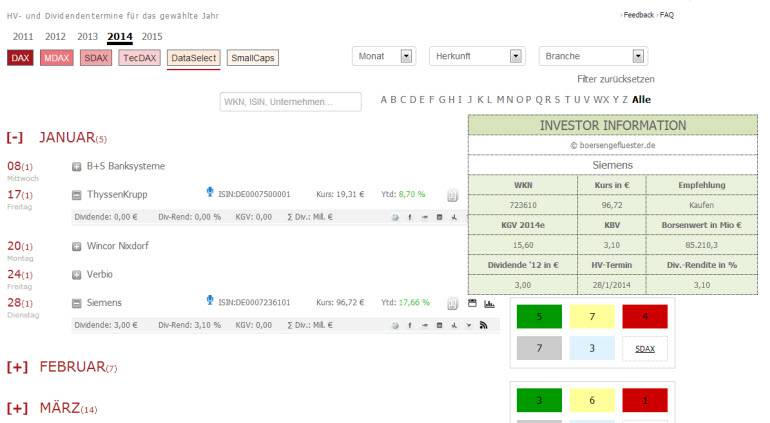Click the globe icon in ThyssenKrupp details bar

point(395,217)
